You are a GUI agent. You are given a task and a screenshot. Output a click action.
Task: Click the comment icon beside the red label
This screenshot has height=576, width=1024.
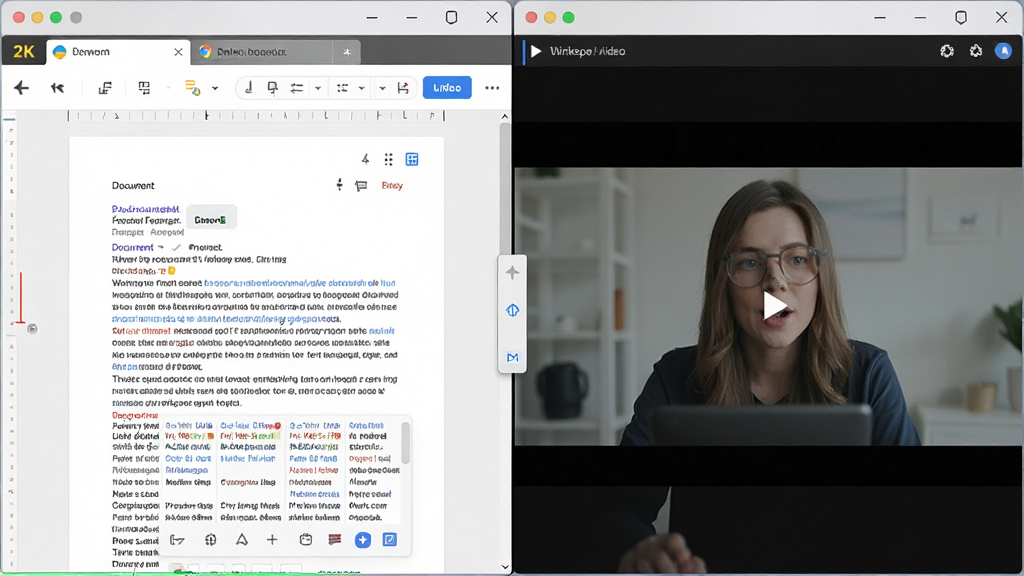(361, 185)
